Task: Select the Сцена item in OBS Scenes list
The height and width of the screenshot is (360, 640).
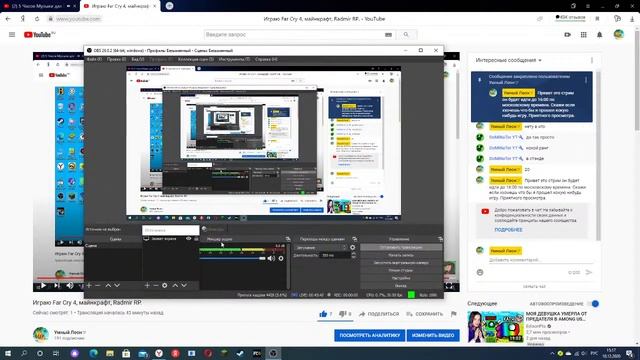Action: (x=113, y=246)
